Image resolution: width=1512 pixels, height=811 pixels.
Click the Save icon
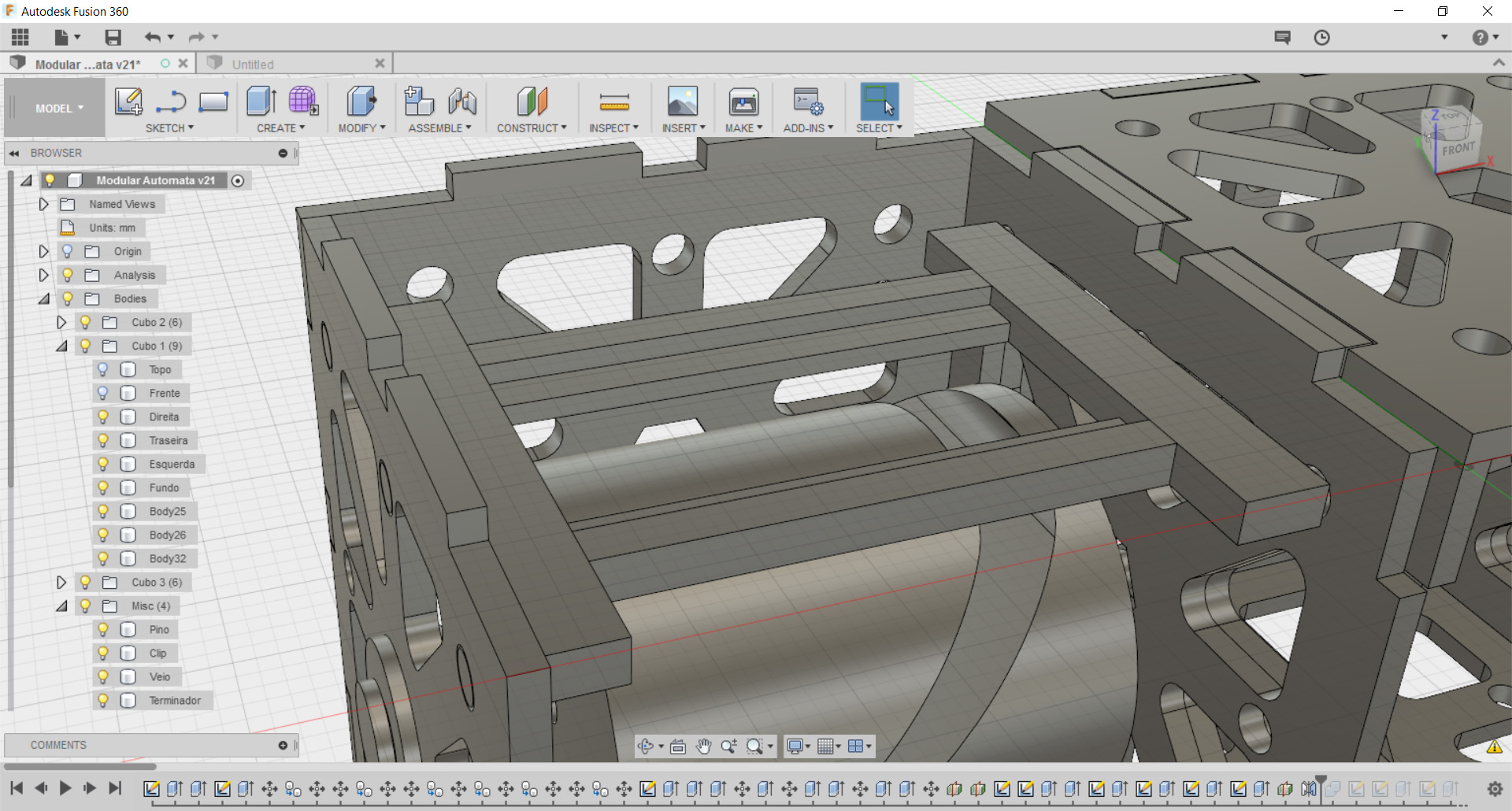(x=113, y=37)
